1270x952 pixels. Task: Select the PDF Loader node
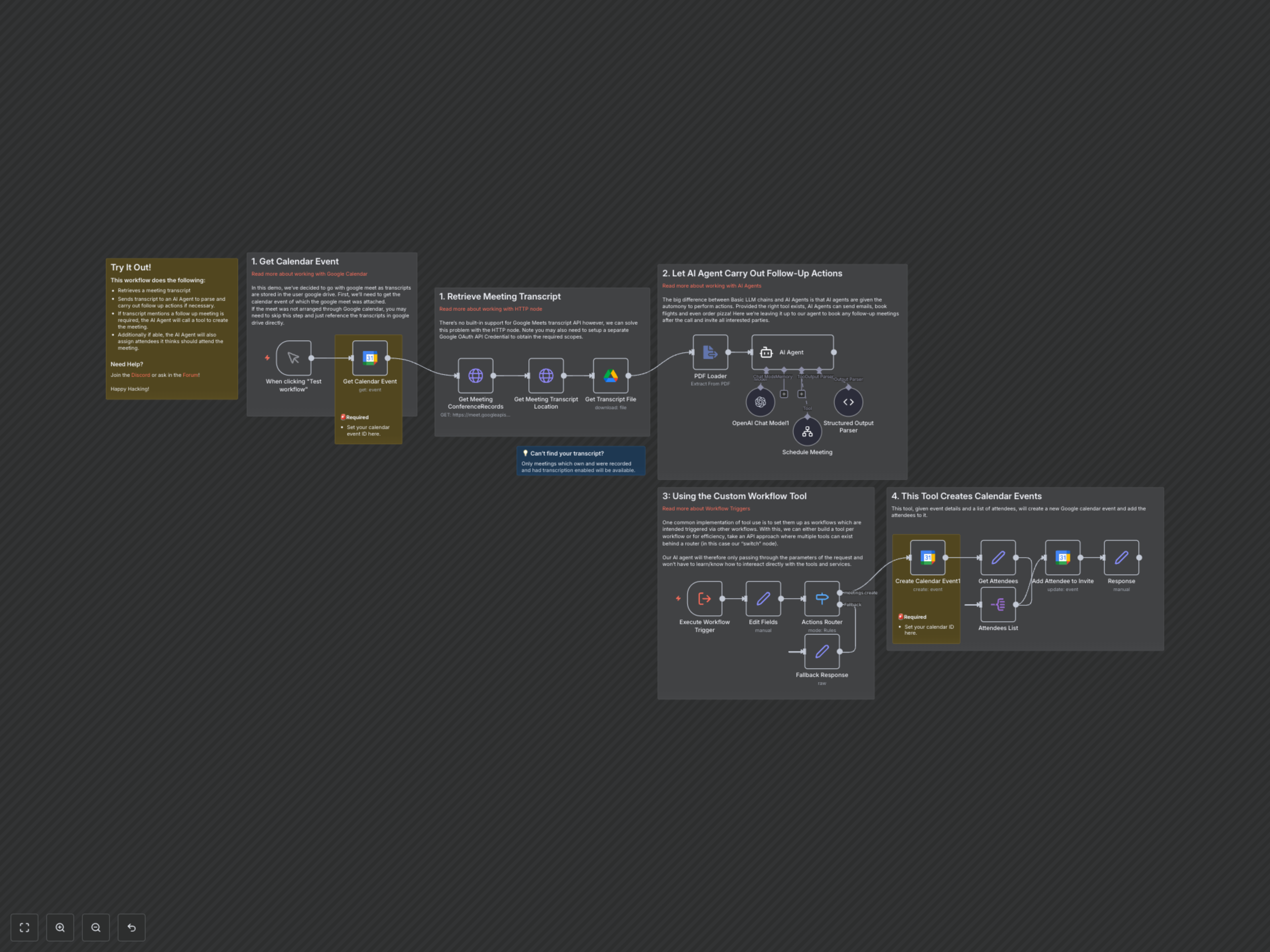point(710,352)
